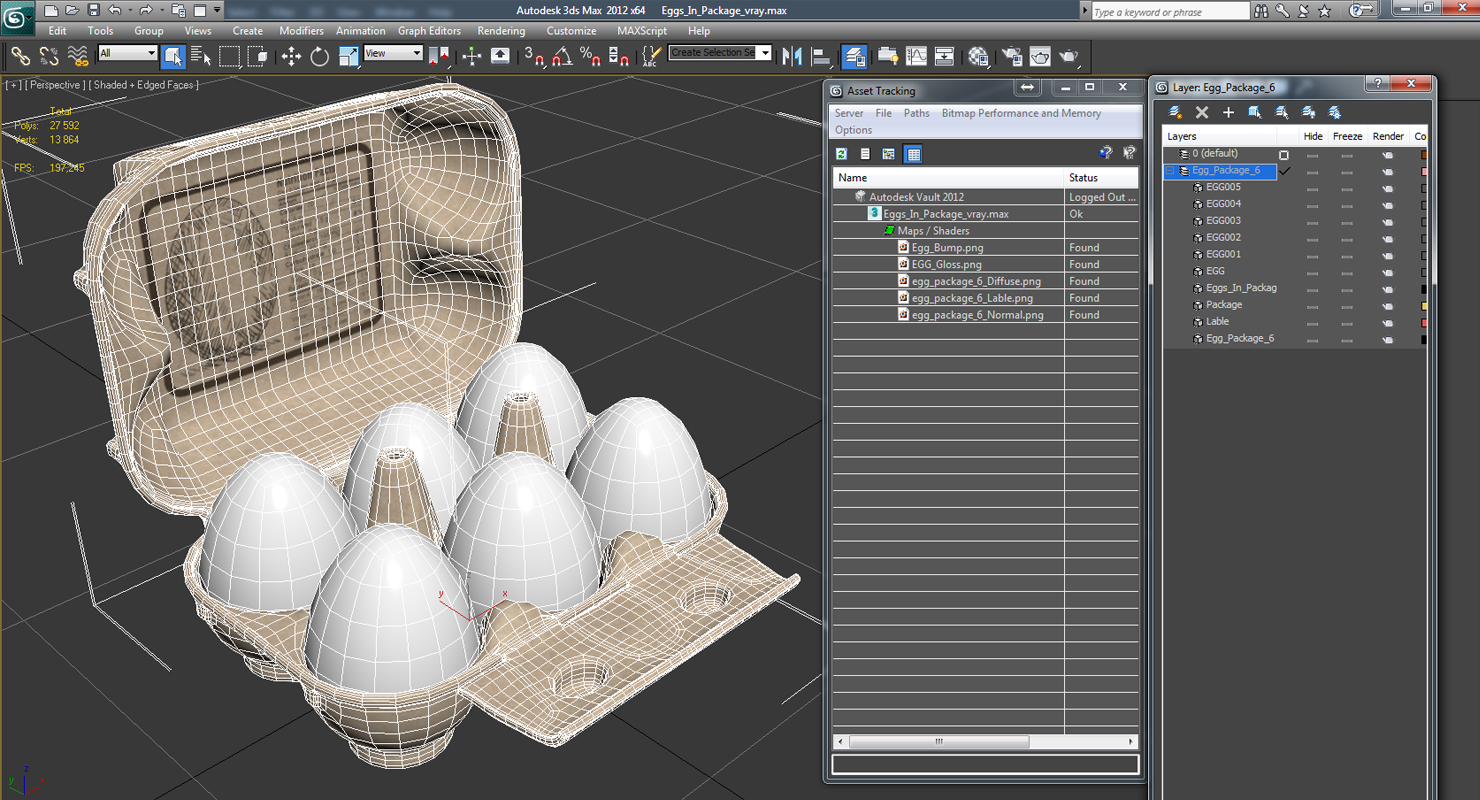Open the Mirror tool

(792, 57)
